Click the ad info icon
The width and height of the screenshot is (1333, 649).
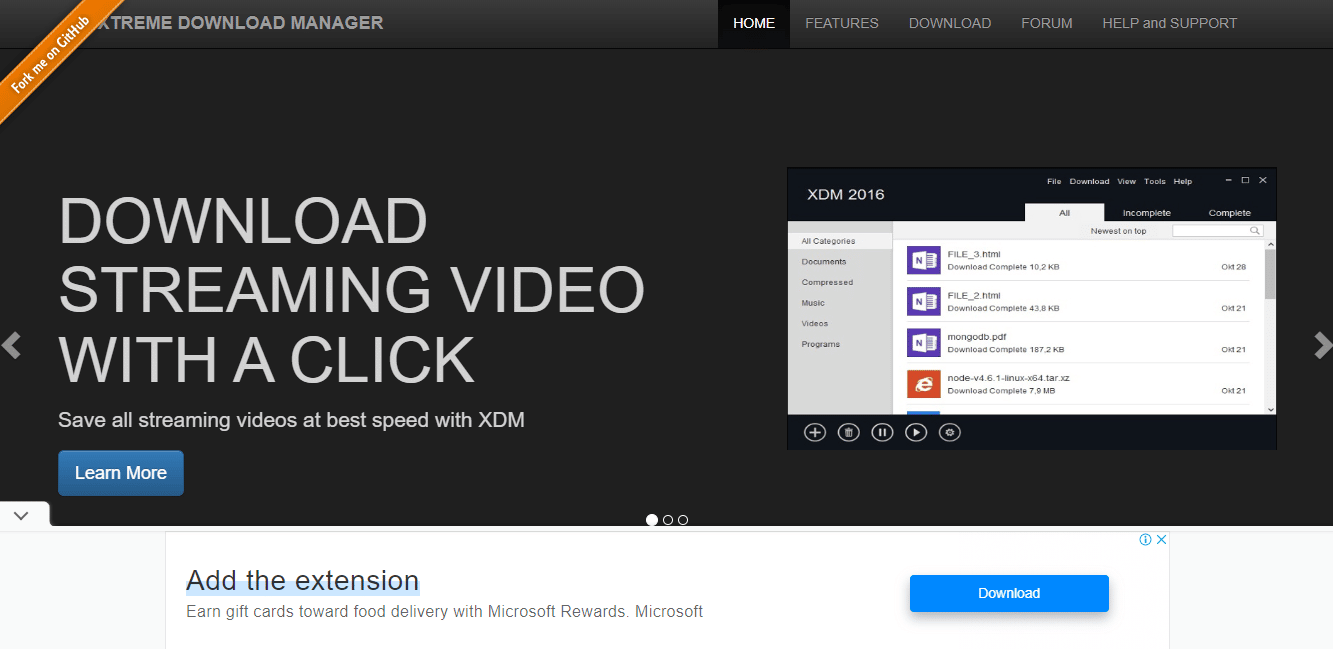click(x=1145, y=540)
